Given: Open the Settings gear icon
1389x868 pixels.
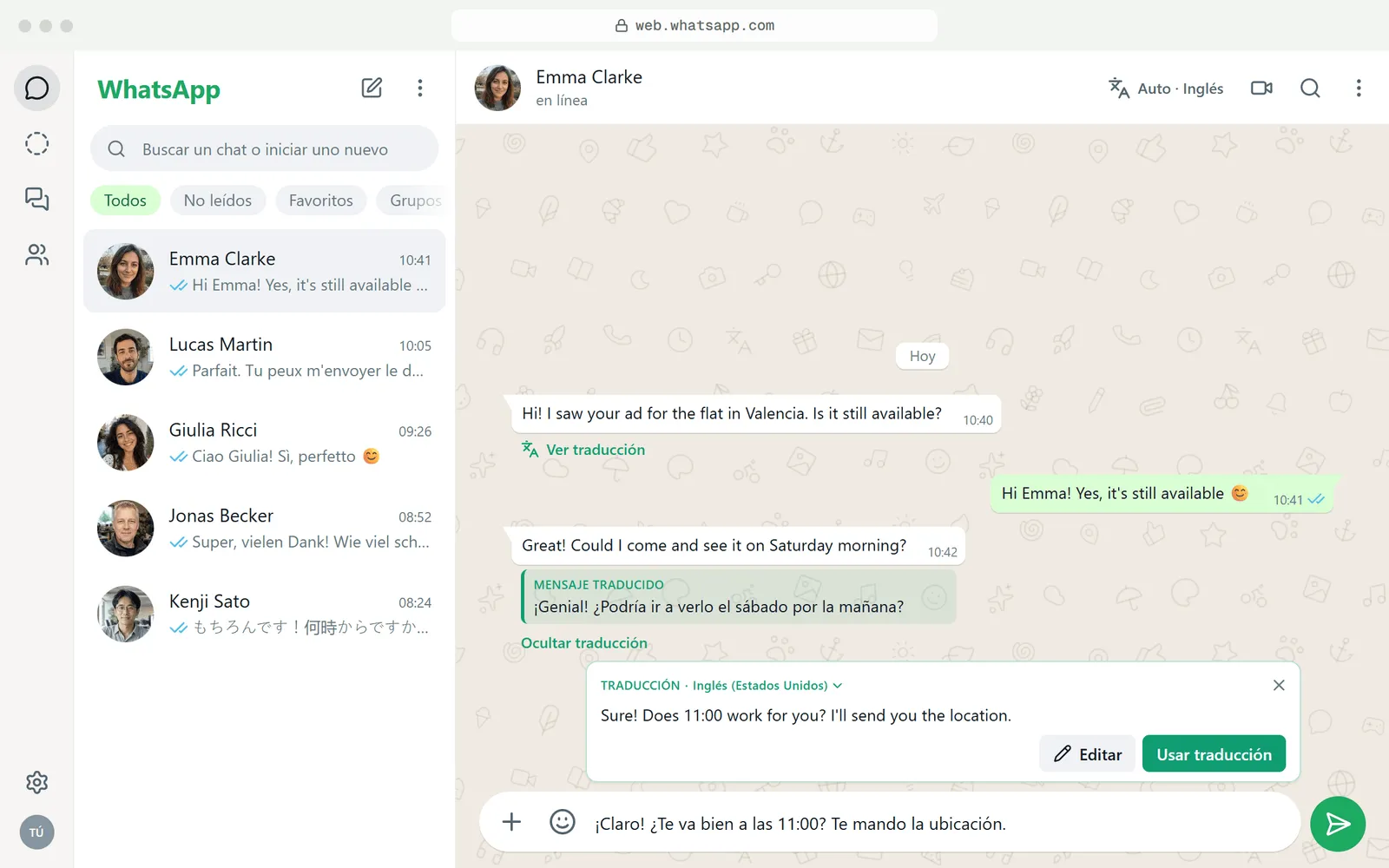Looking at the screenshot, I should coord(36,782).
